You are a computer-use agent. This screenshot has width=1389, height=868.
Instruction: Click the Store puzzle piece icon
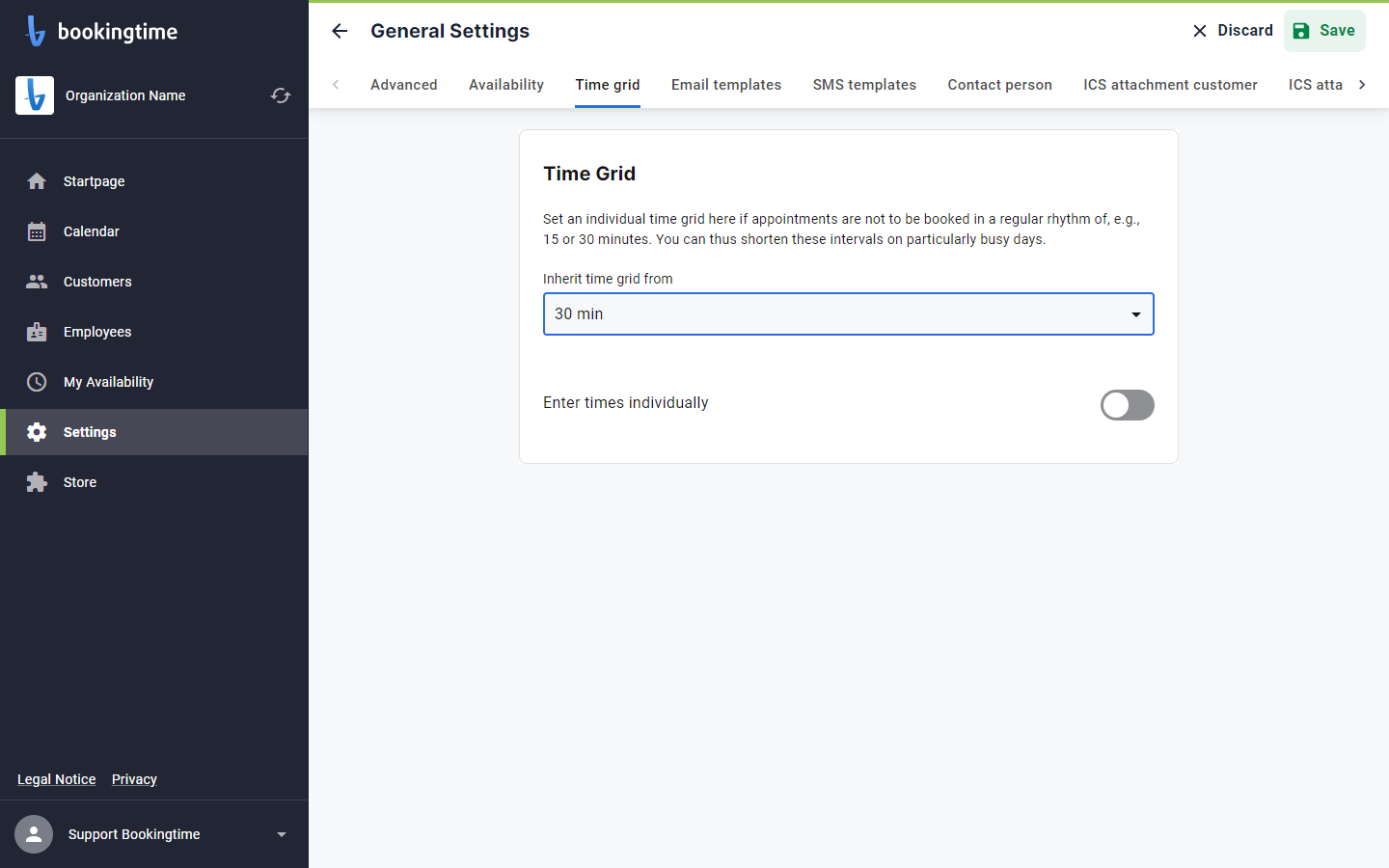(37, 482)
